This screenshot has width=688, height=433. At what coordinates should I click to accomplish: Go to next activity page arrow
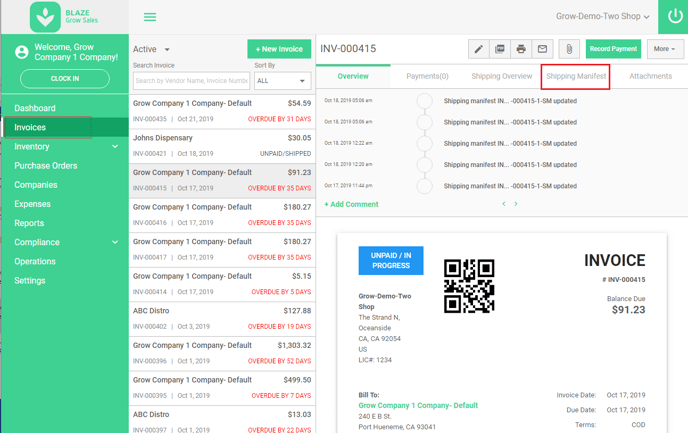516,204
